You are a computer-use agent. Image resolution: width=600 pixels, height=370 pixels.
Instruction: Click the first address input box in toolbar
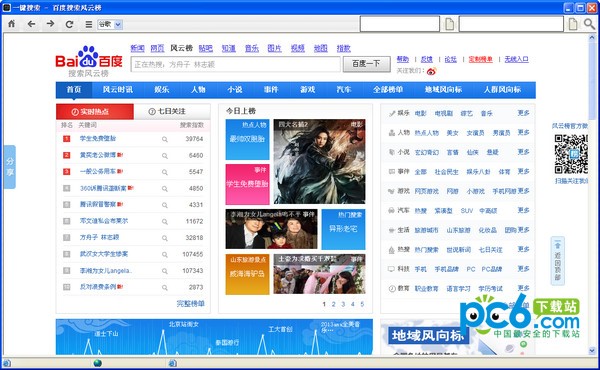[x=399, y=24]
